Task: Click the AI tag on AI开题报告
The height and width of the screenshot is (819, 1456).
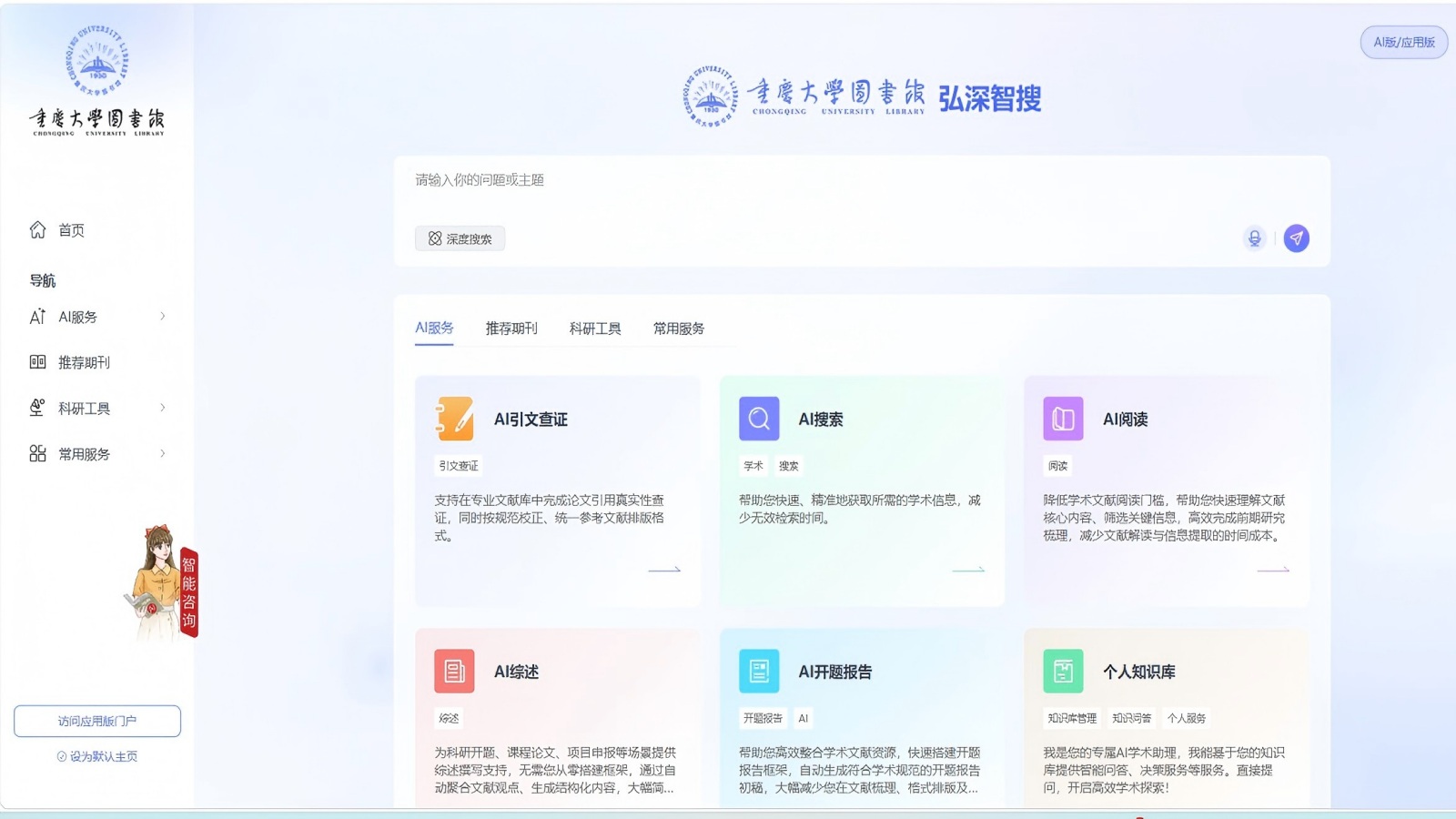Action: click(x=804, y=718)
